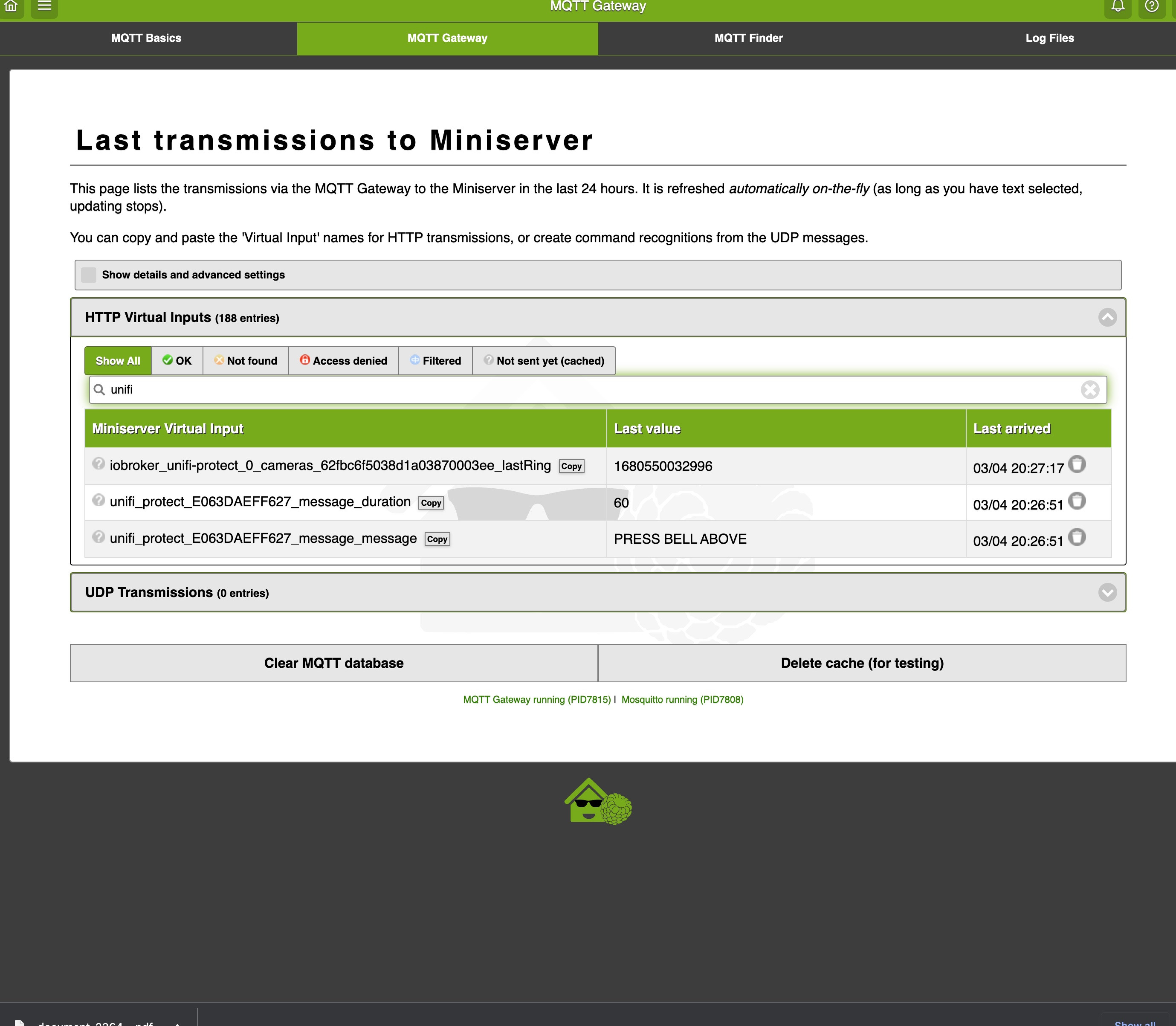This screenshot has height=1026, width=1176.
Task: Clear the unifi search with X icon
Action: coord(1089,390)
